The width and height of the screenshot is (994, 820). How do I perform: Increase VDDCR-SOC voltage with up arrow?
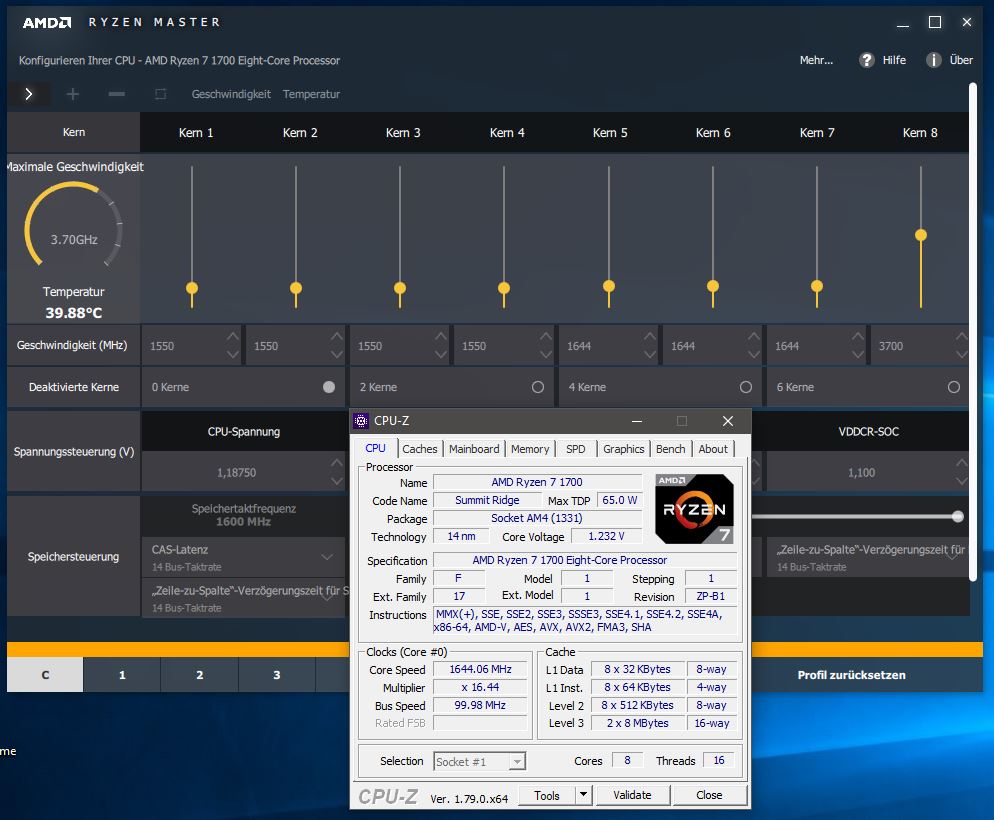(962, 463)
